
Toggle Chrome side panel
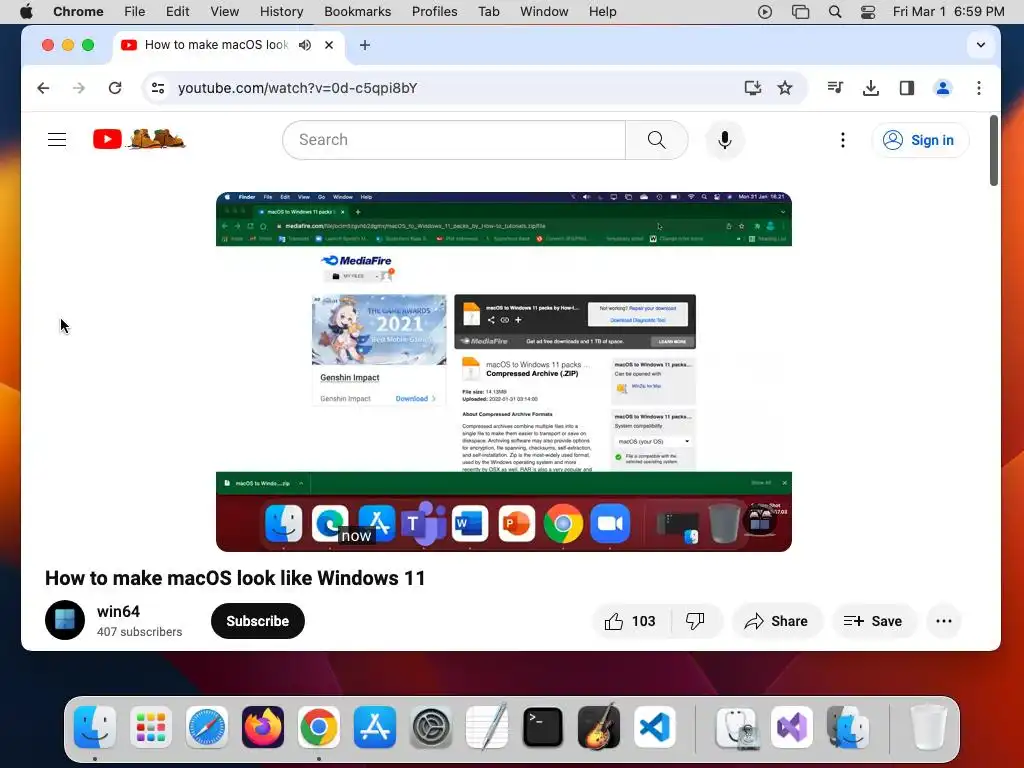906,88
